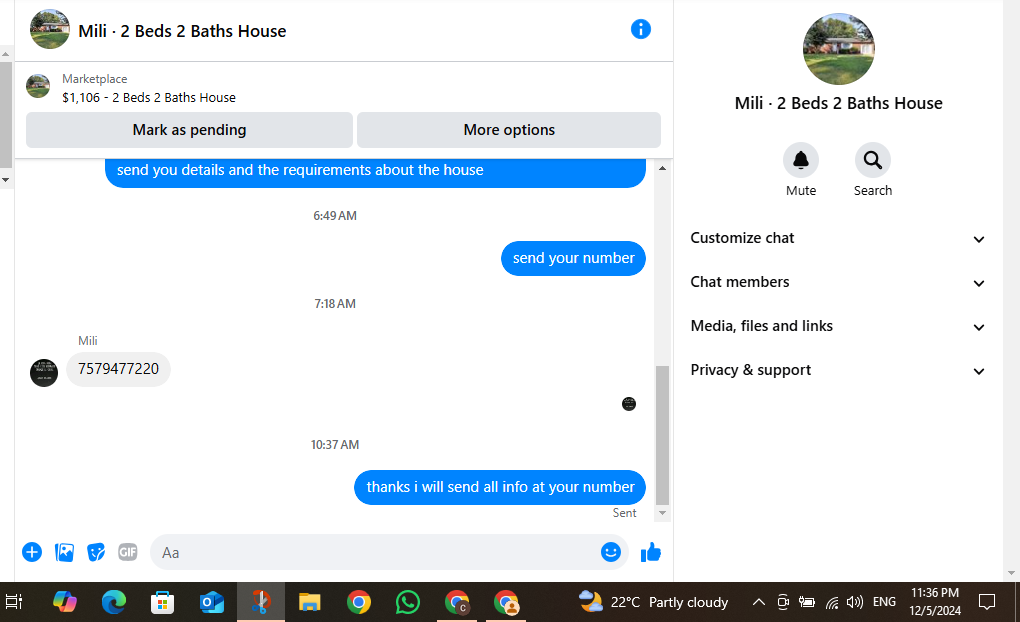Send a thumbs-up like
This screenshot has width=1020, height=622.
[651, 552]
